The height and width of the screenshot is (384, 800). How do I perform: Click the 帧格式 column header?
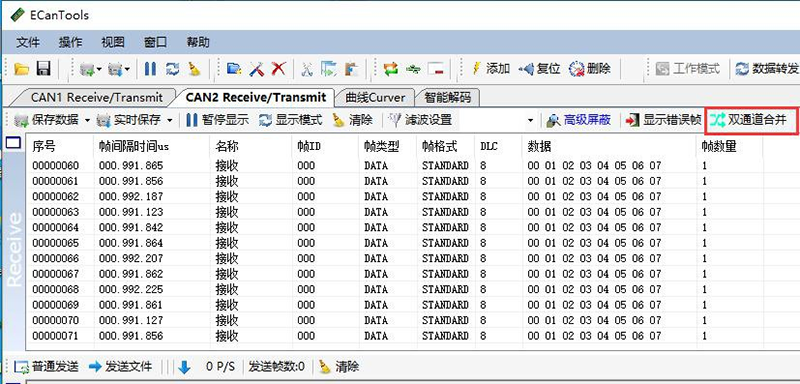(x=446, y=147)
